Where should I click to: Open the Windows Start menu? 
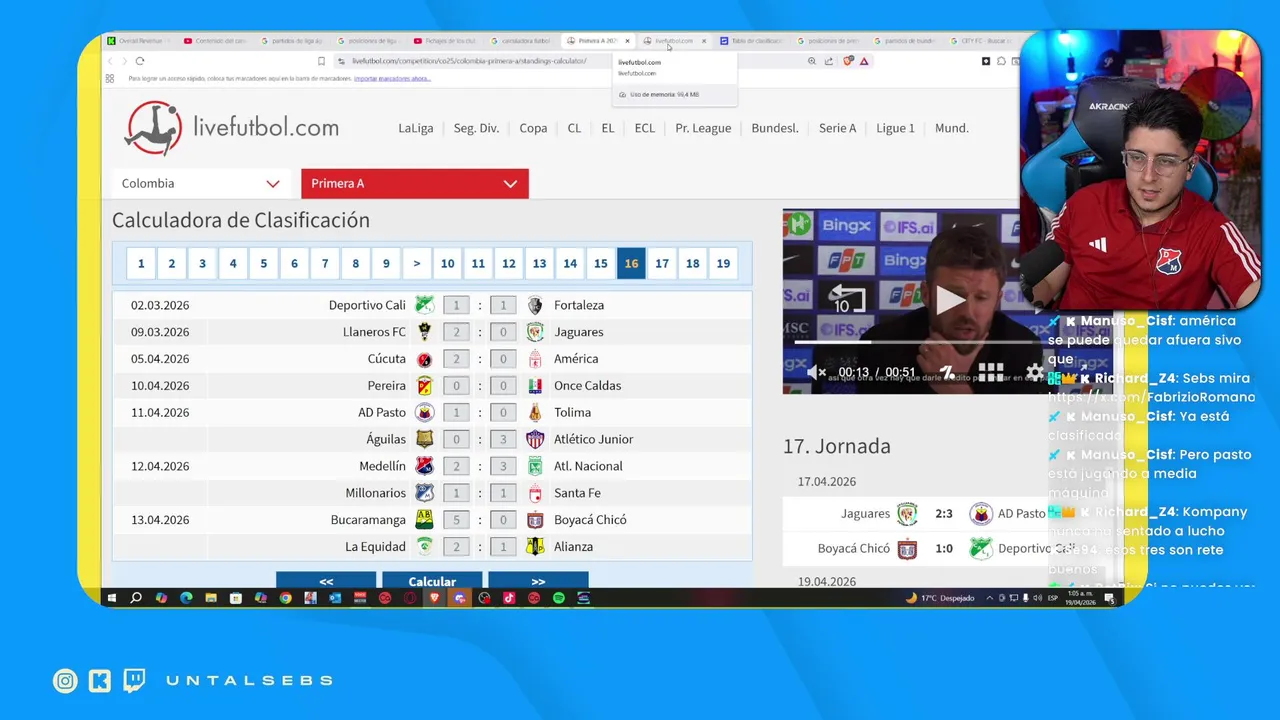pyautogui.click(x=111, y=598)
